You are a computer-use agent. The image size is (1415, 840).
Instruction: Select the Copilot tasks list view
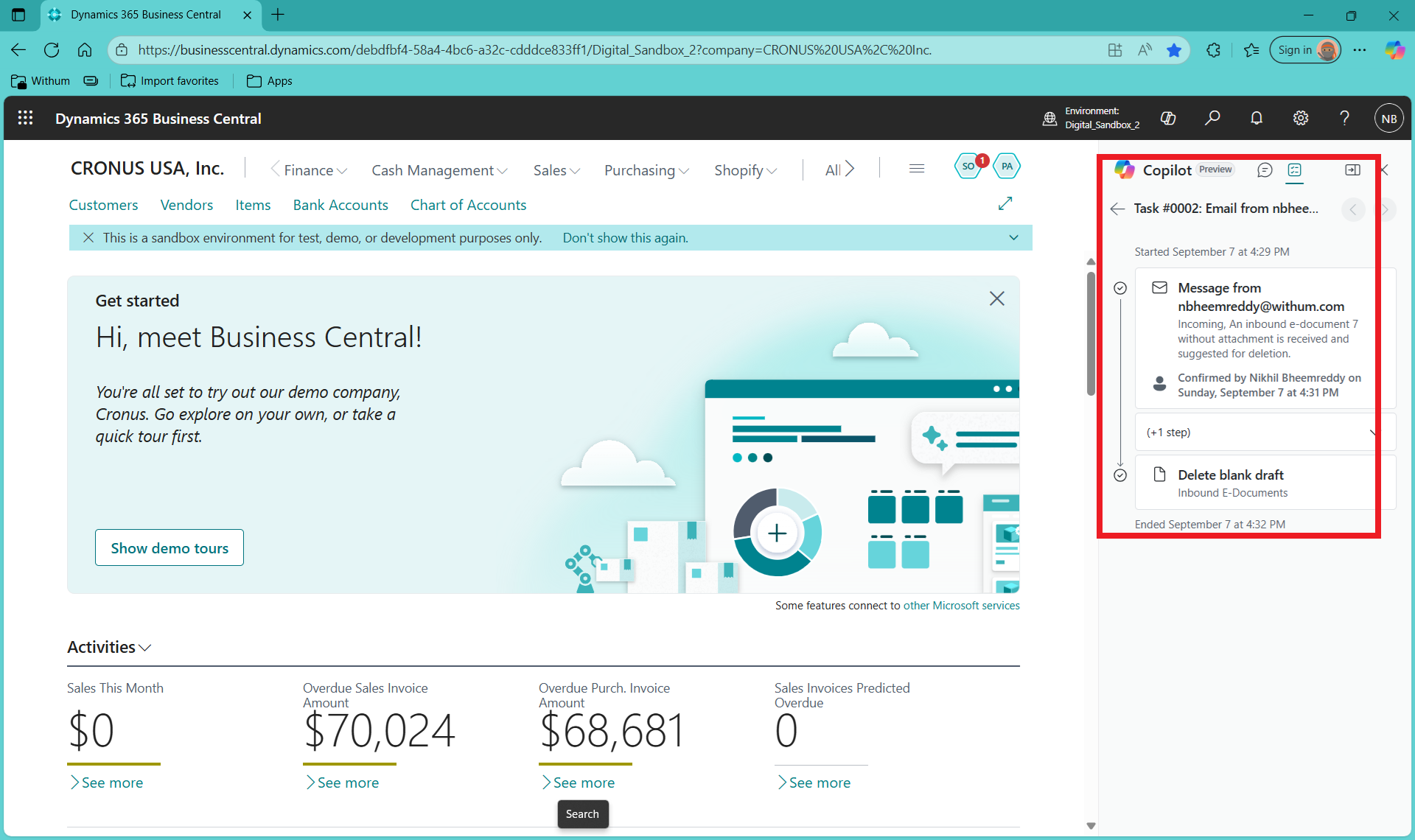tap(1295, 170)
